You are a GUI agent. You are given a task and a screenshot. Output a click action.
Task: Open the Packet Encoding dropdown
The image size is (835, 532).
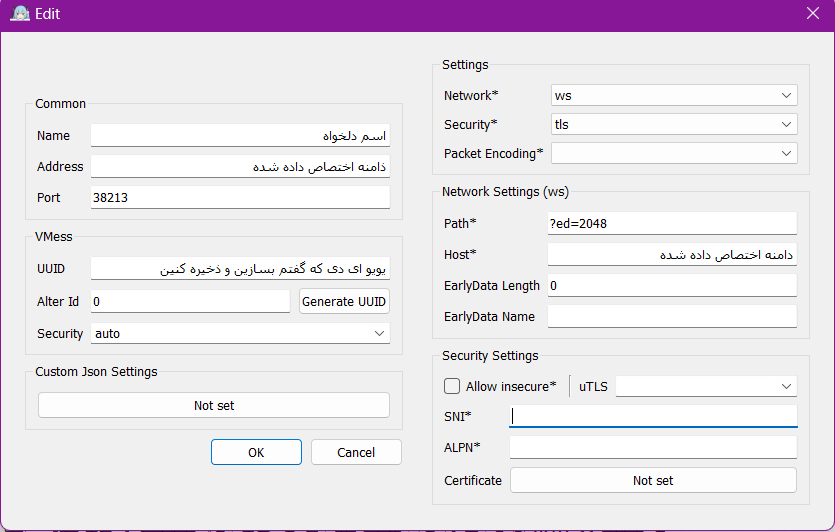pyautogui.click(x=673, y=154)
